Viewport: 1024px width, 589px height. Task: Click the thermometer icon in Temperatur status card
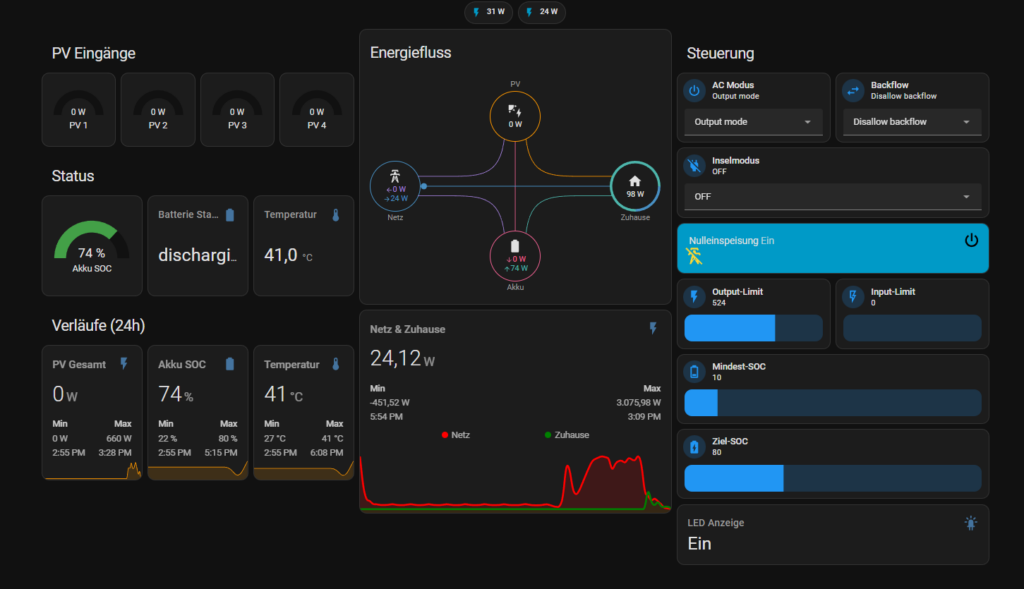coord(336,215)
